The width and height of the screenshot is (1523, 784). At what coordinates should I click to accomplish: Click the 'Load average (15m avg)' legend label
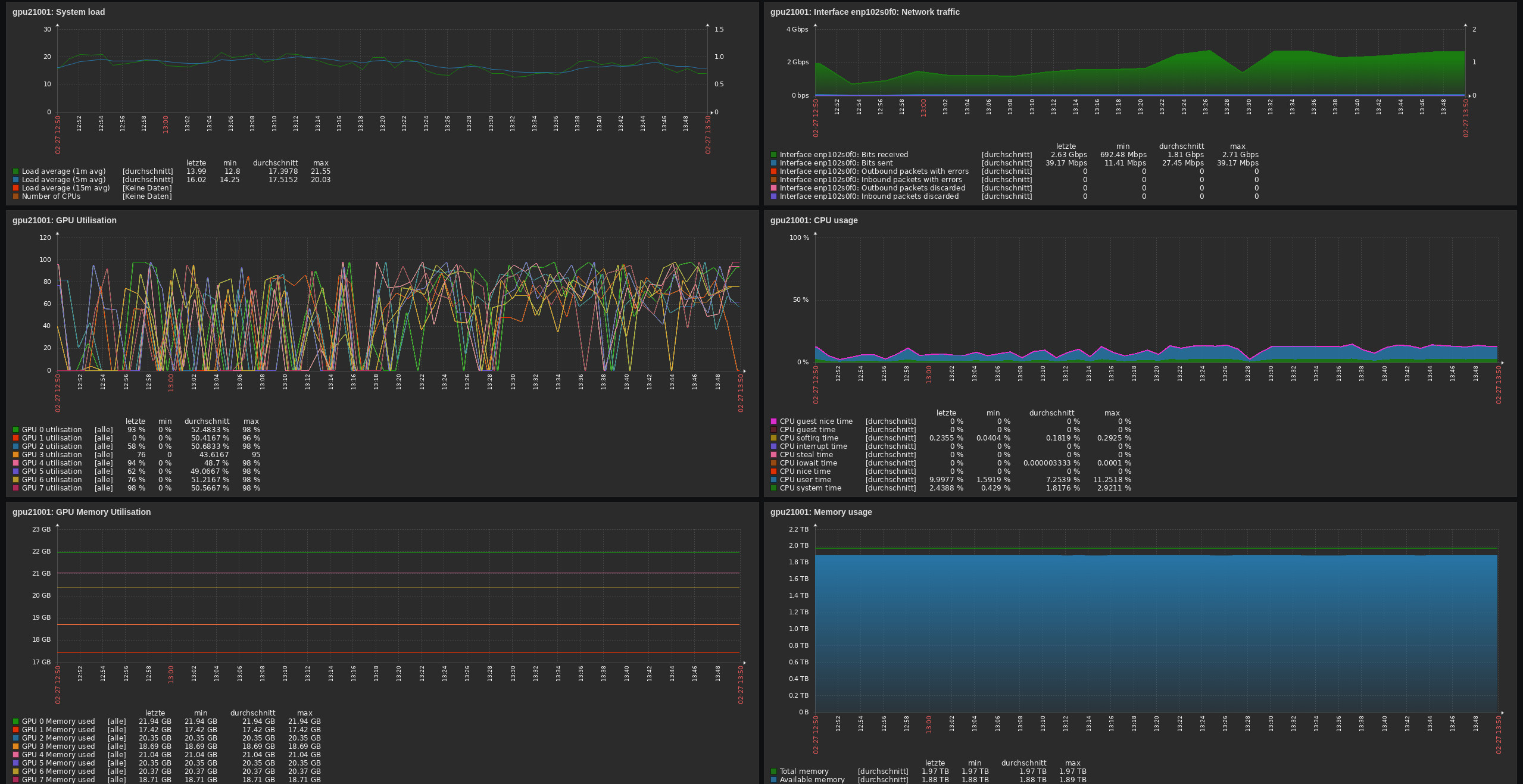[x=66, y=188]
